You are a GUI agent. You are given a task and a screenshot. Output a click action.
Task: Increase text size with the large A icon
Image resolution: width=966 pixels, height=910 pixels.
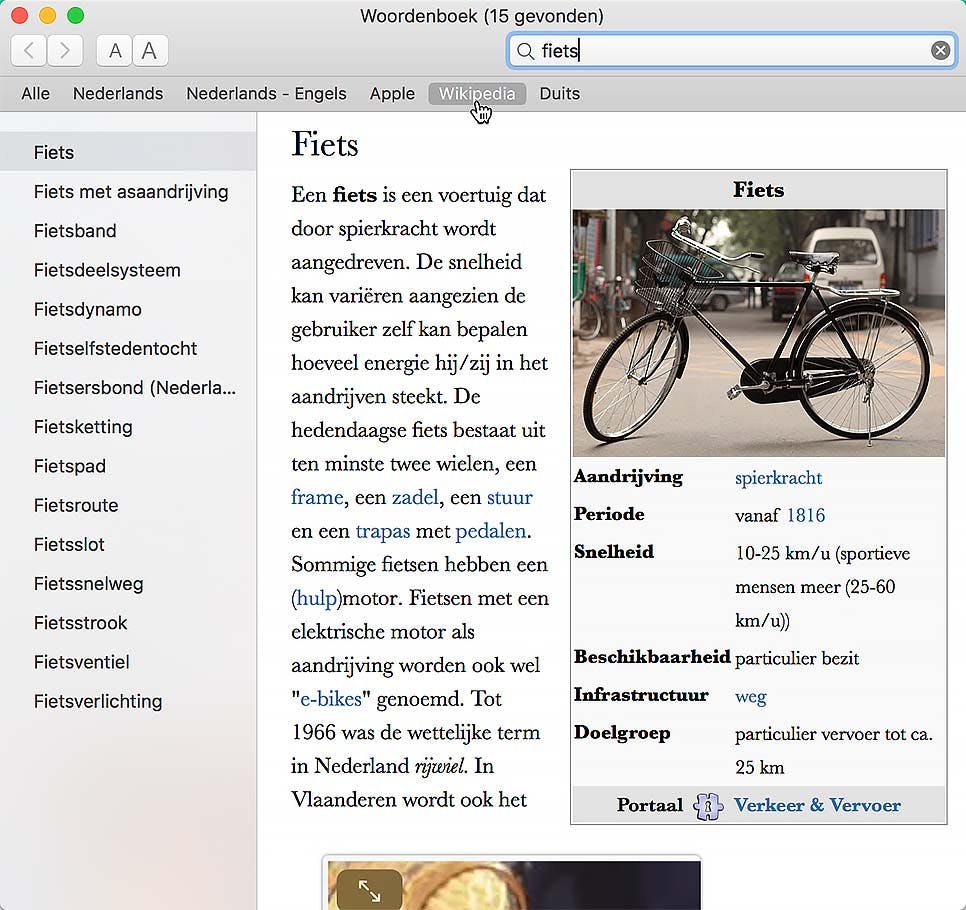142,50
